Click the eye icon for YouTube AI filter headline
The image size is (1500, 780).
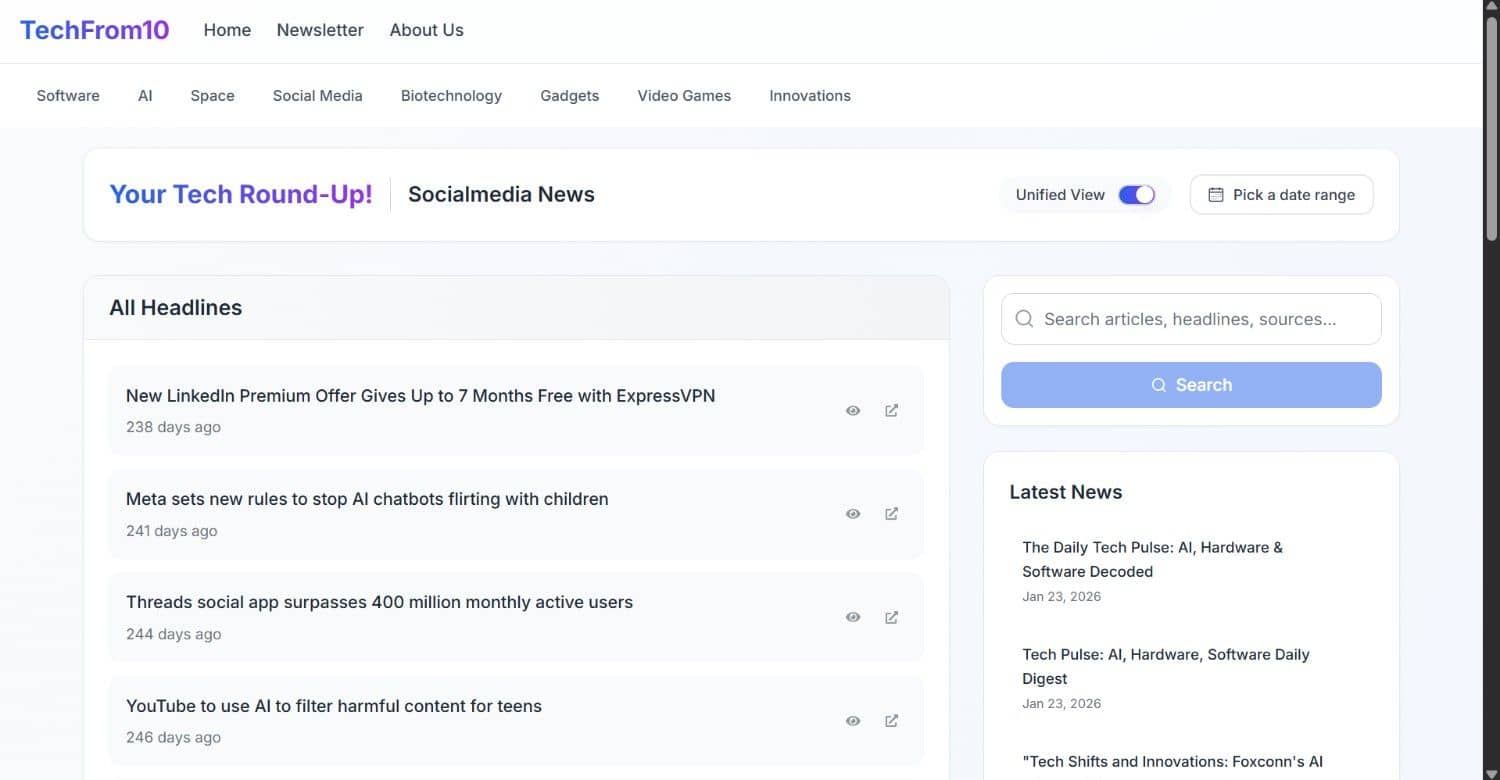(x=853, y=721)
